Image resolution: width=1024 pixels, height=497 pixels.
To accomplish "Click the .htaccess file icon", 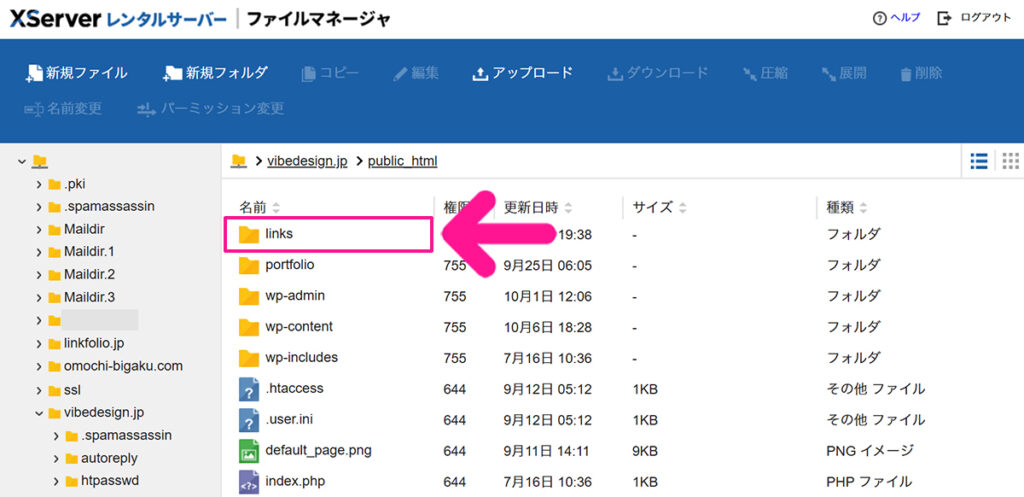I will click(249, 389).
